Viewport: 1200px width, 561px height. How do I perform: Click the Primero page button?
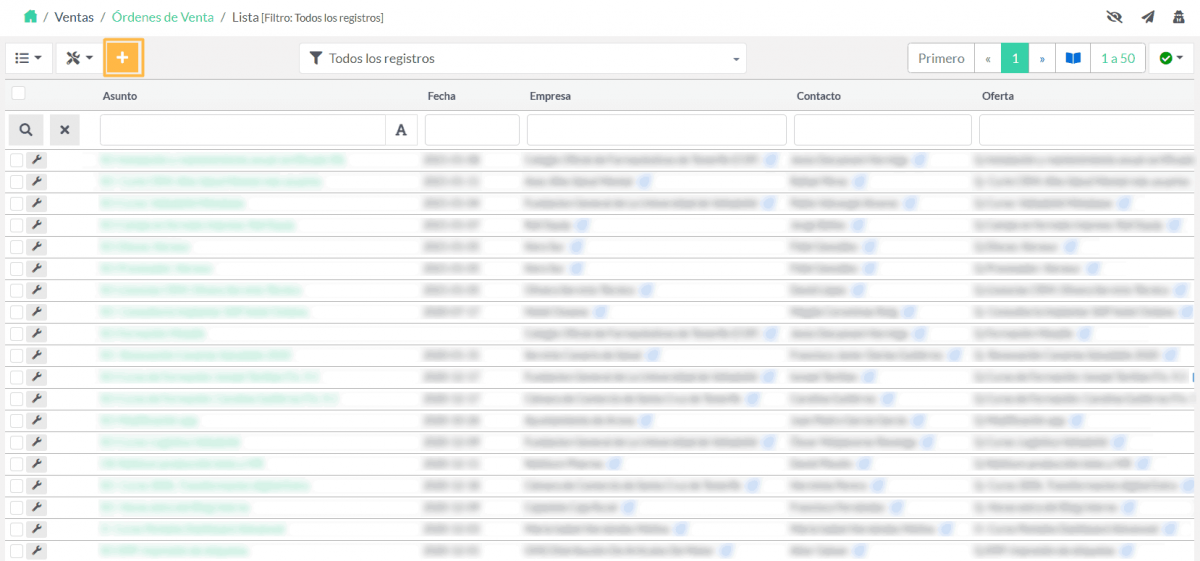(x=941, y=59)
